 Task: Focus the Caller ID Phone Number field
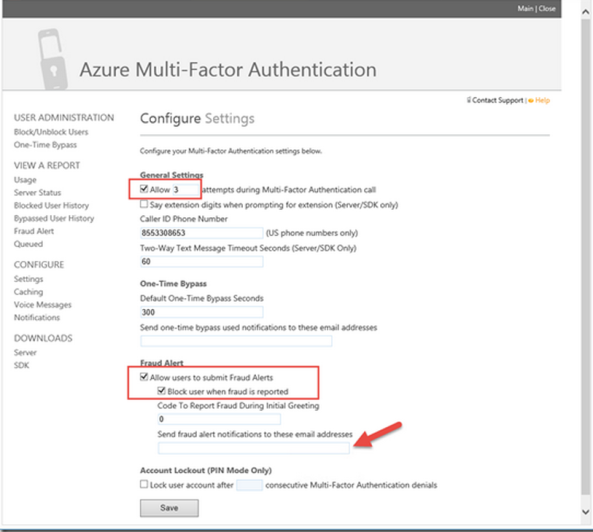202,233
